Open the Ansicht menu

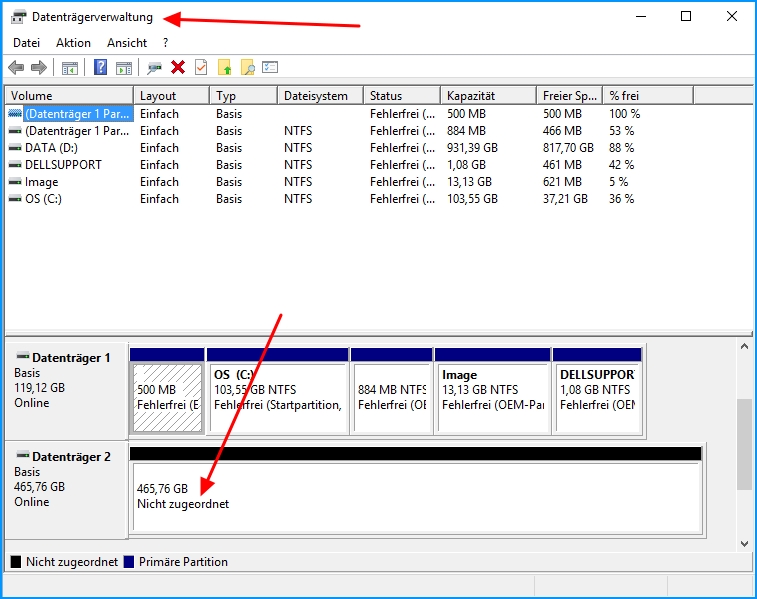[127, 43]
